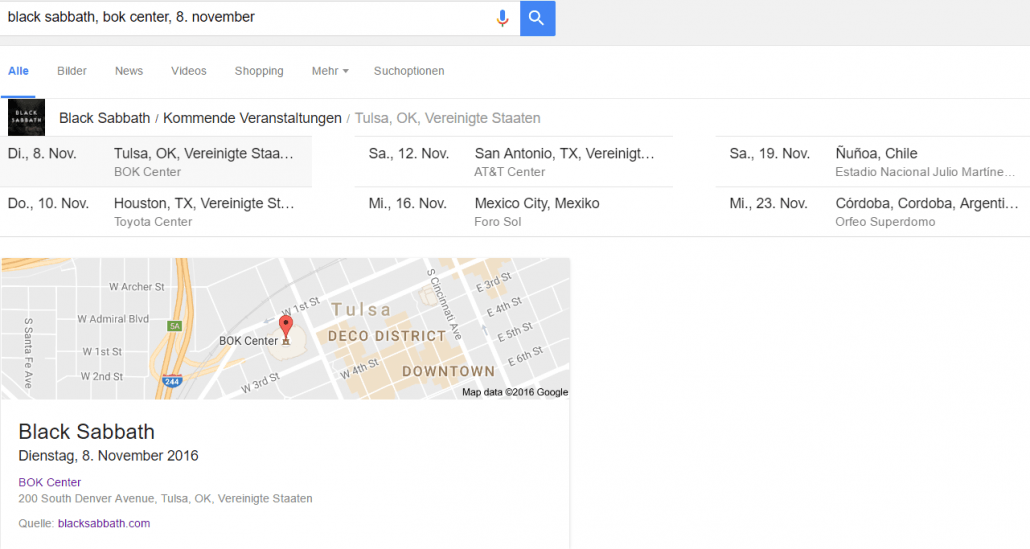Viewport: 1030px width, 549px height.
Task: Click the 200 South Denver Avenue address text
Action: pos(166,498)
